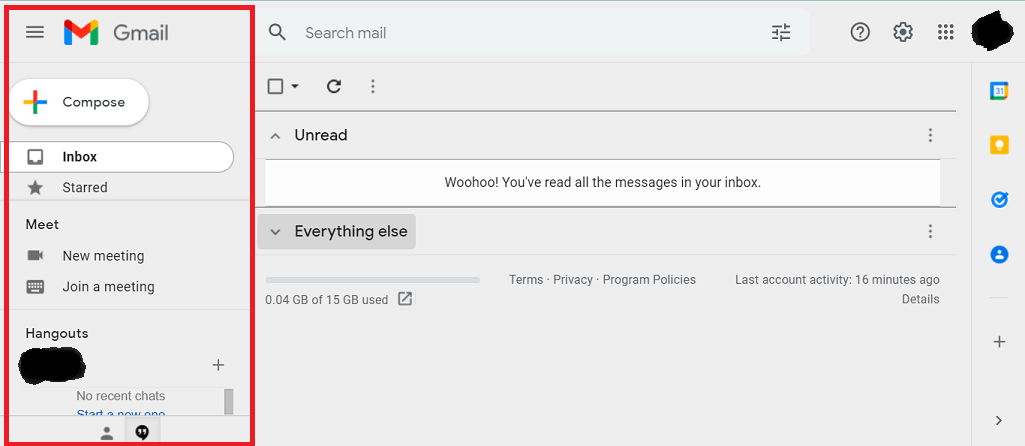Open the Google apps grid icon
This screenshot has height=446, width=1025.
[945, 32]
